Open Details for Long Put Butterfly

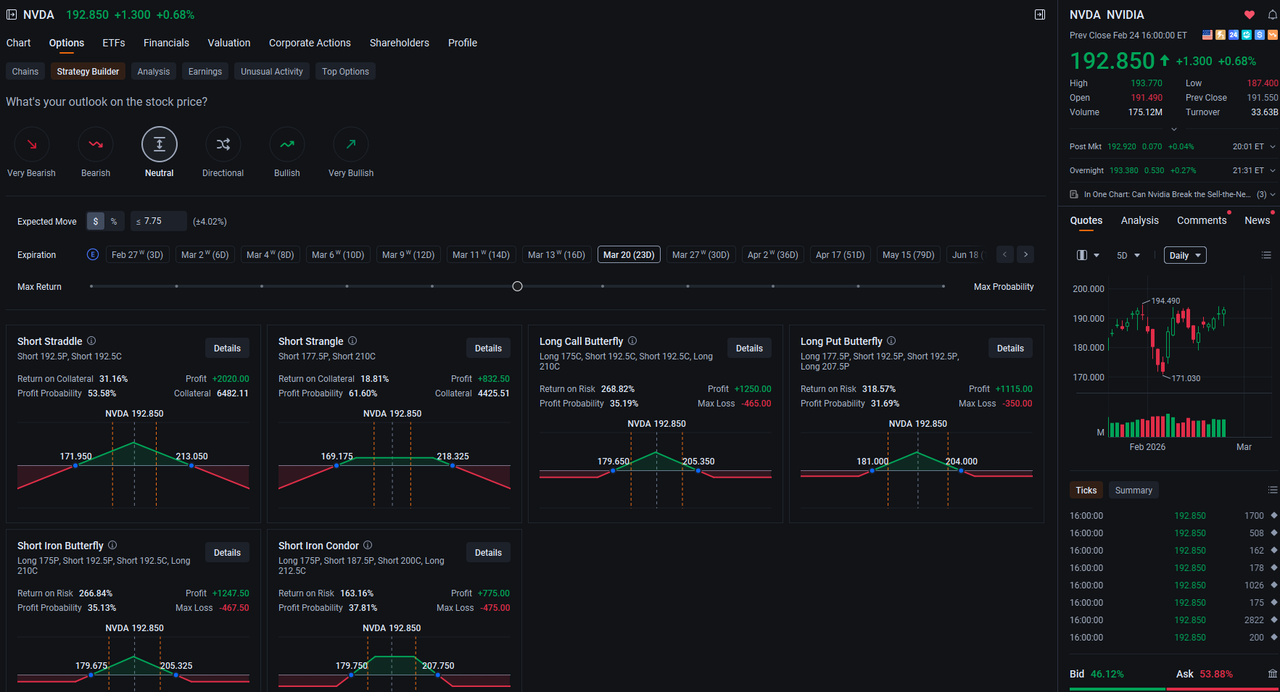click(x=1010, y=348)
